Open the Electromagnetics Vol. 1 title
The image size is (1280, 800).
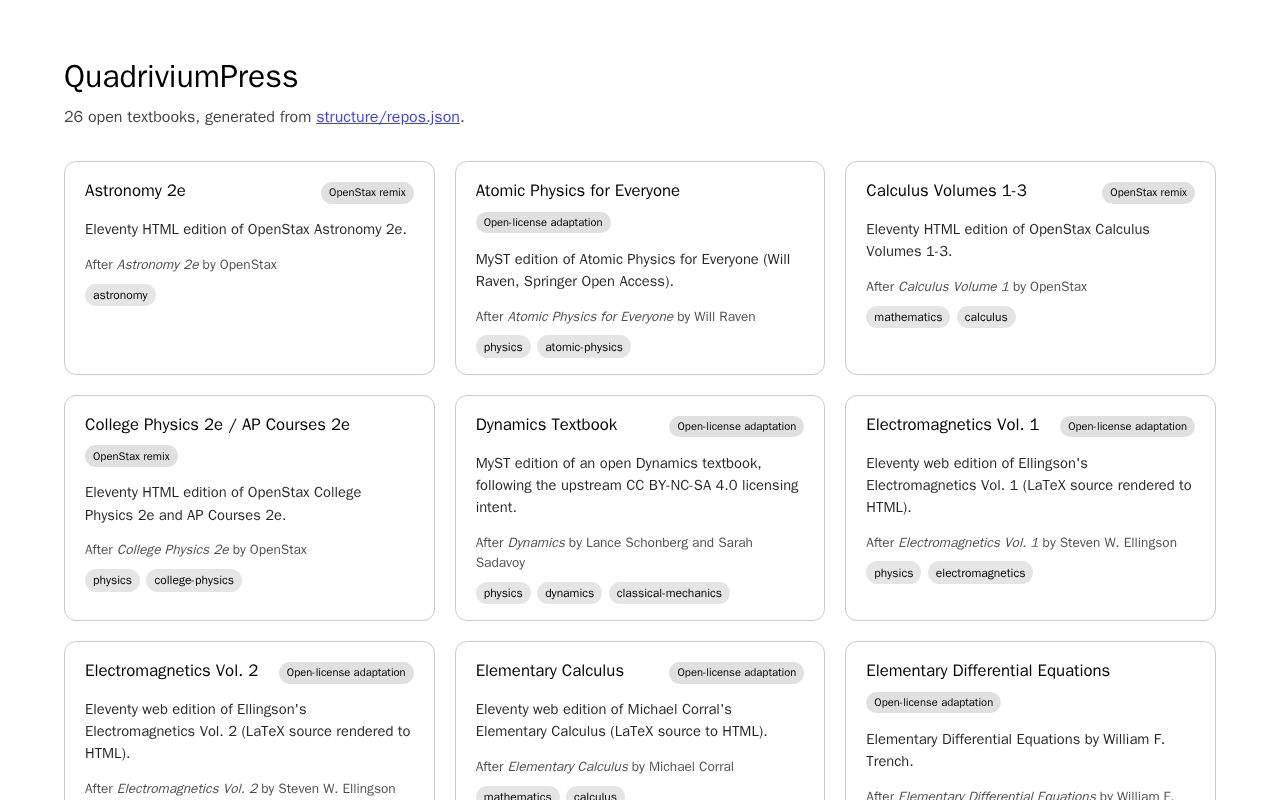point(953,425)
